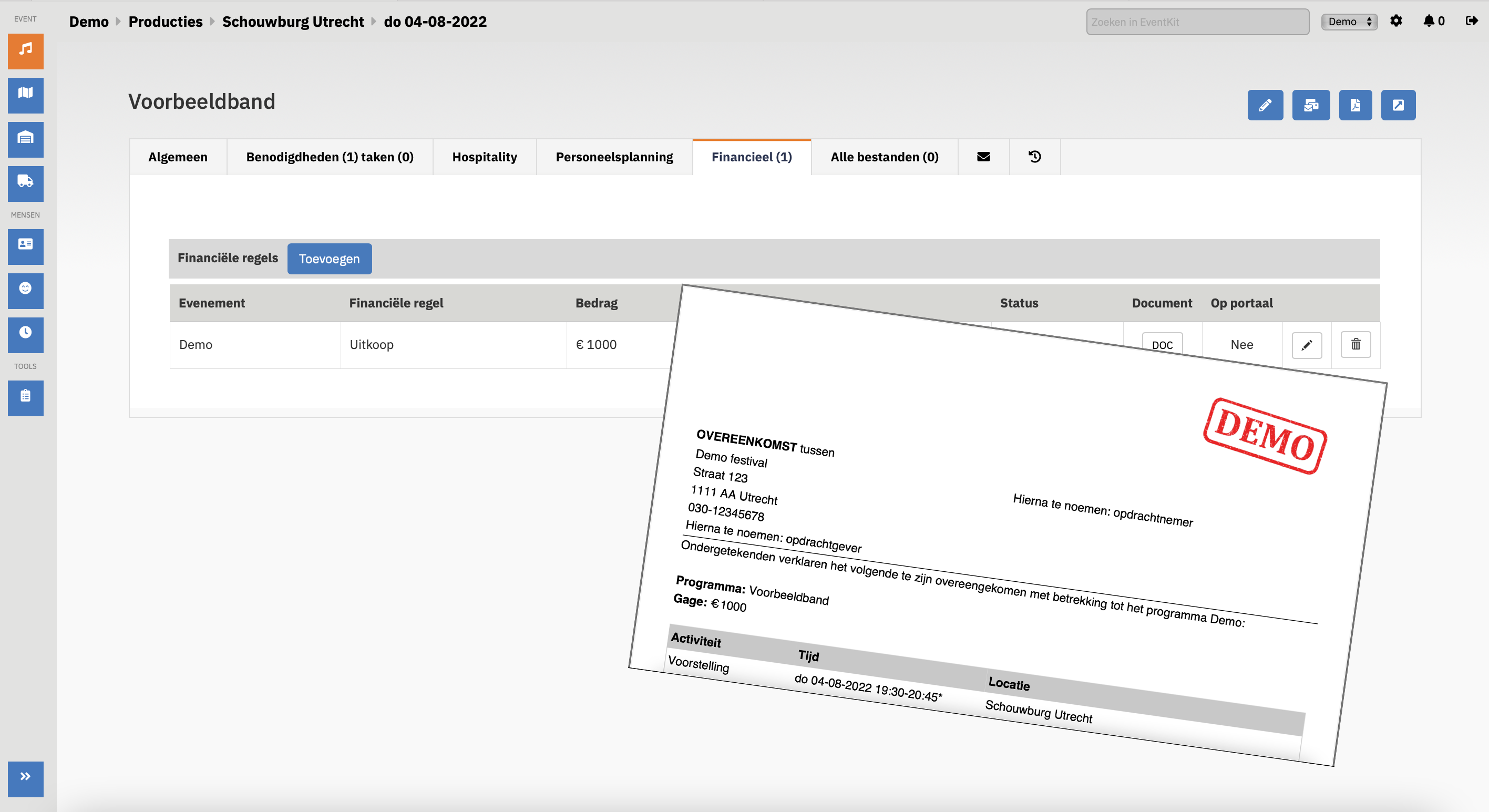1489x812 pixels.
Task: Open the map sidebar icon
Action: [25, 95]
